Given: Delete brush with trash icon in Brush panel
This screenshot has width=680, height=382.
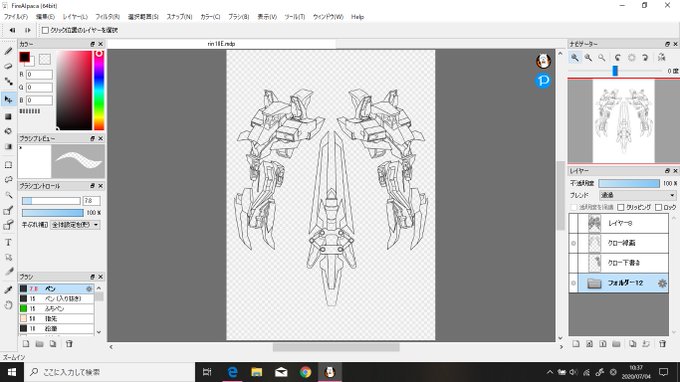Looking at the screenshot, I should coord(69,344).
